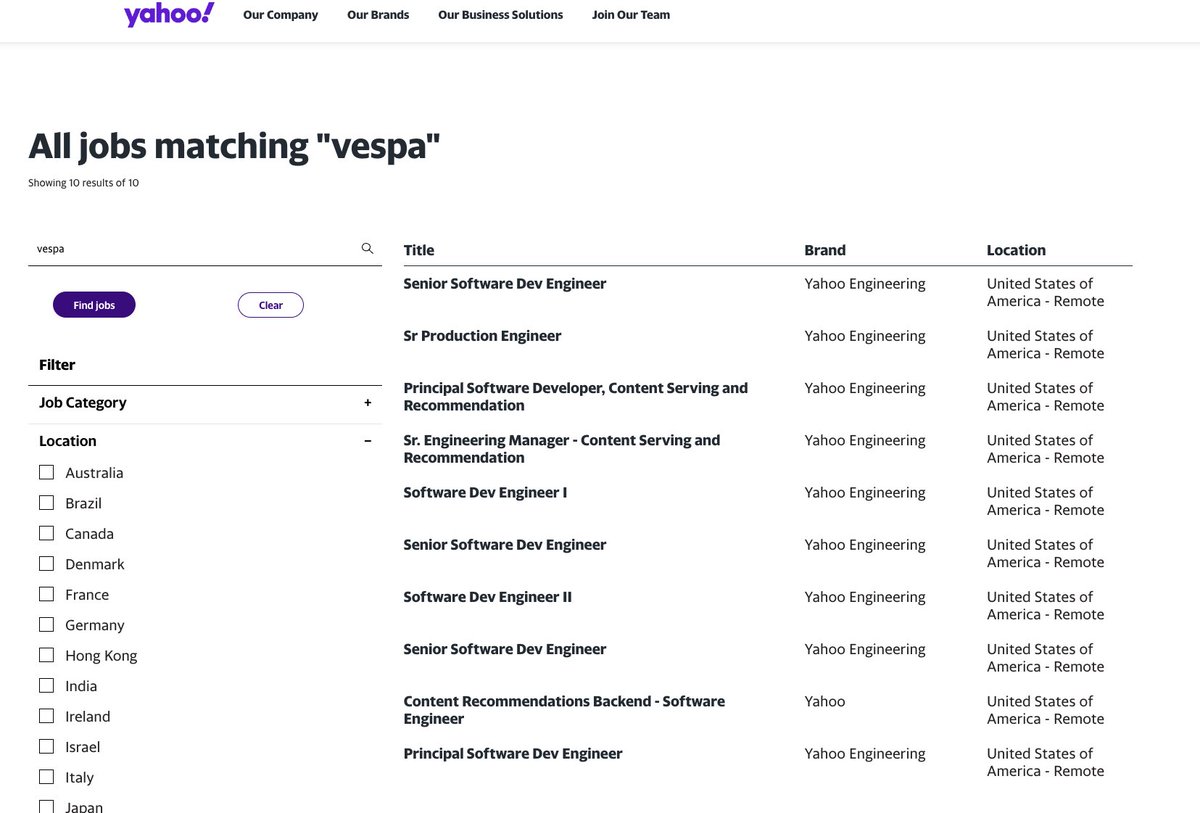Screen dimensions: 1200x813
Task: Check the Ireland location checkbox
Action: point(46,716)
